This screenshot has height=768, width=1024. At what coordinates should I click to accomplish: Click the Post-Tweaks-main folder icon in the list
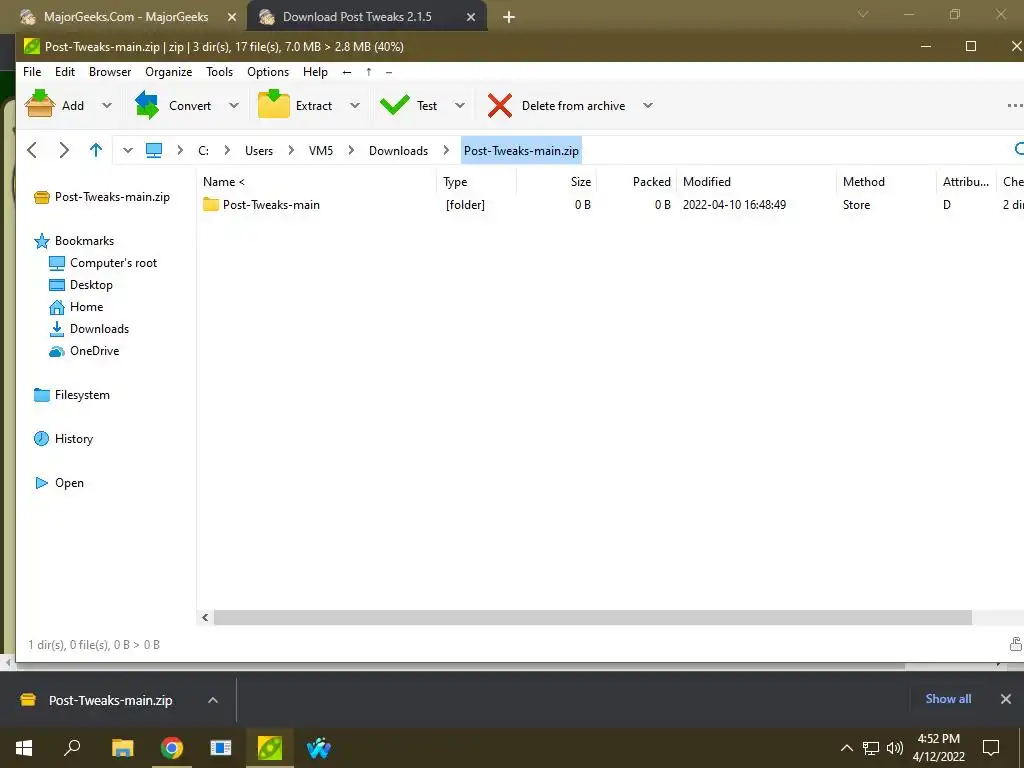tap(210, 204)
